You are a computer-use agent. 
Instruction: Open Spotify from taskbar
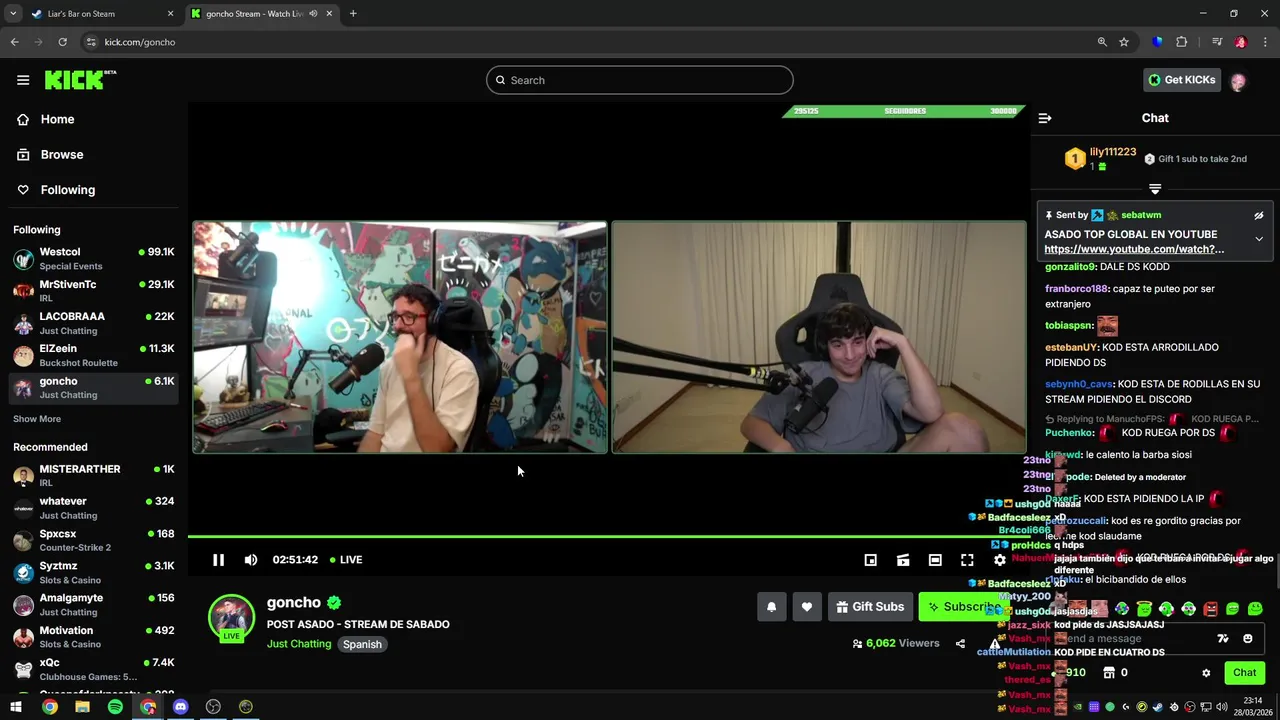pyautogui.click(x=115, y=707)
